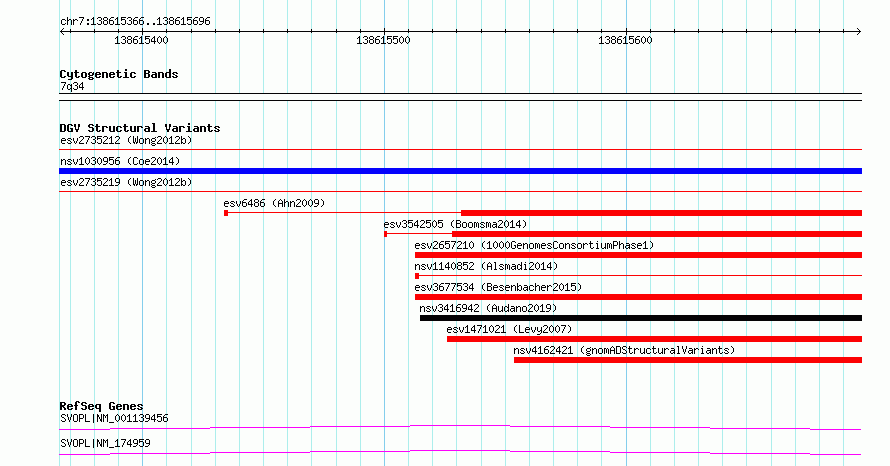The image size is (890, 466).
Task: Open esv2735212 (Wong2012b) variant label
Action: click(x=126, y=140)
